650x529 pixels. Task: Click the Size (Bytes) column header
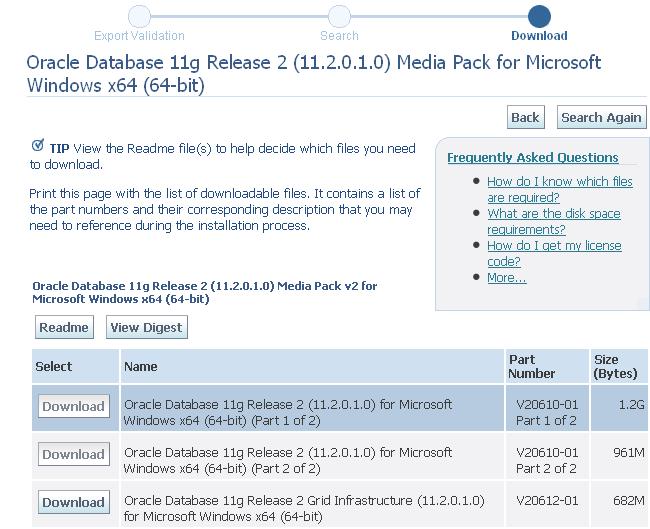[619, 366]
